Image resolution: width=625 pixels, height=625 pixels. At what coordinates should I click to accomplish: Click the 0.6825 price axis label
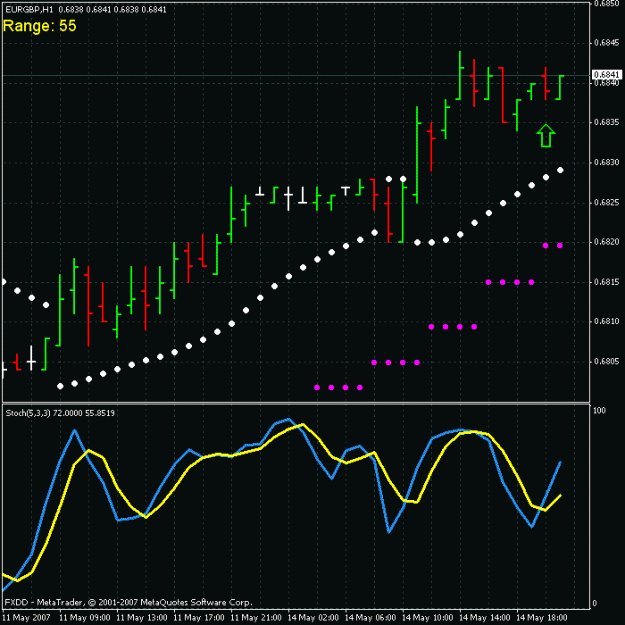click(x=607, y=203)
